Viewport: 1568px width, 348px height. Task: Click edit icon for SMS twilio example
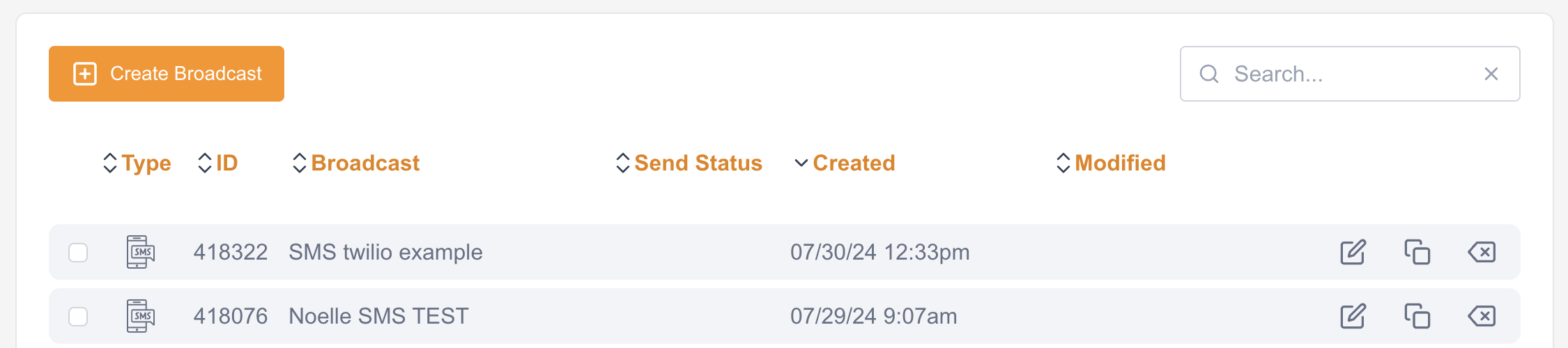coord(1353,252)
